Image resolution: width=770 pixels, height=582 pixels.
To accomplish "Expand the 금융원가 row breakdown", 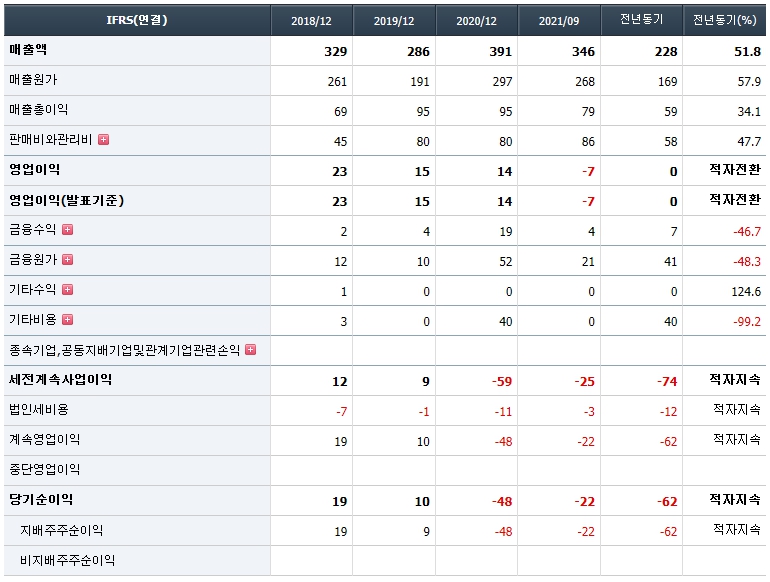I will [67, 260].
